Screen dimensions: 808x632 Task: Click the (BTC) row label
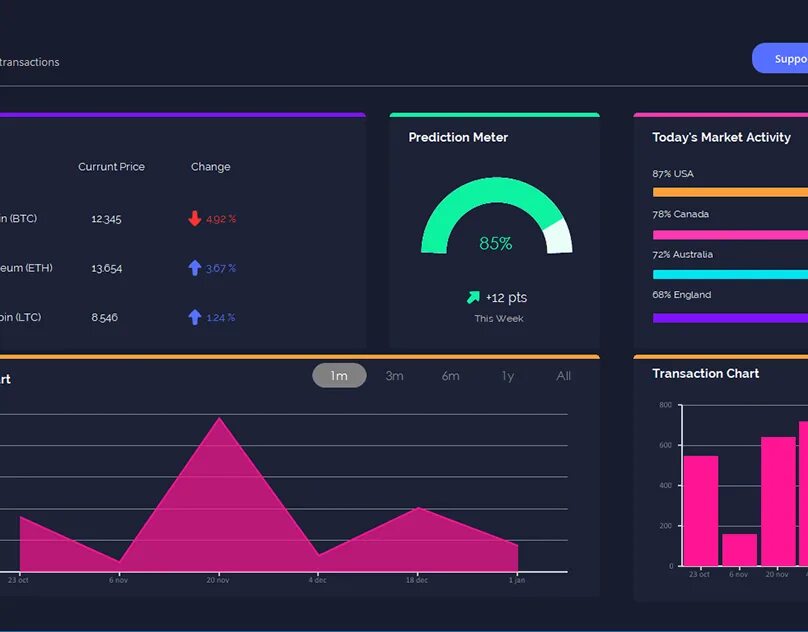coord(19,219)
